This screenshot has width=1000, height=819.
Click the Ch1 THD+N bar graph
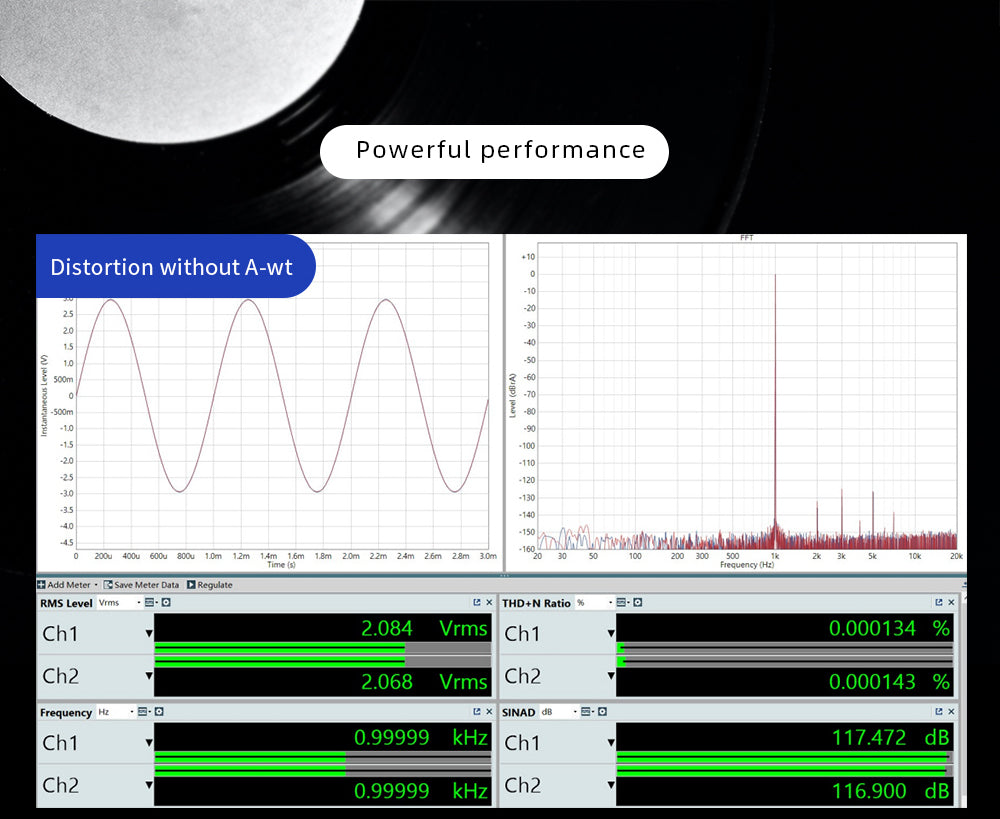coord(784,649)
